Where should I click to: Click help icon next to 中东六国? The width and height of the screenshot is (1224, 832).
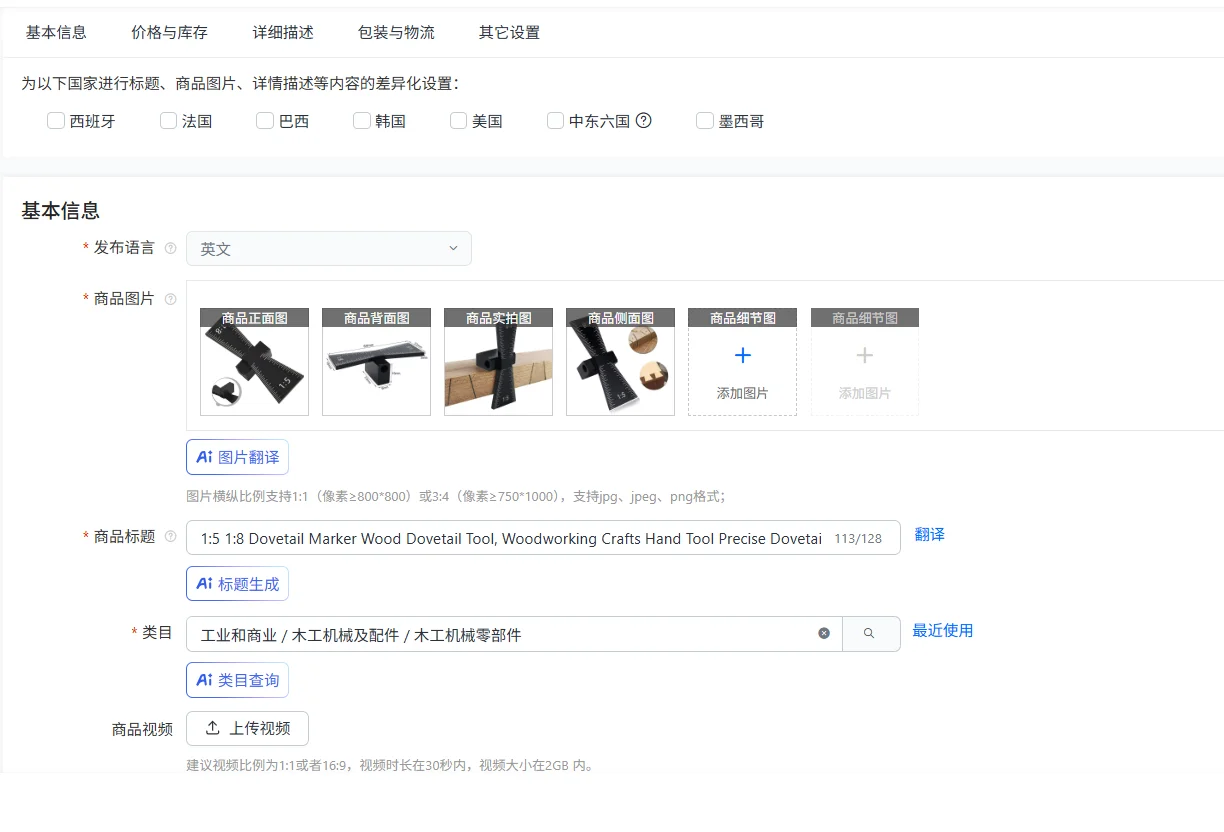tap(644, 121)
